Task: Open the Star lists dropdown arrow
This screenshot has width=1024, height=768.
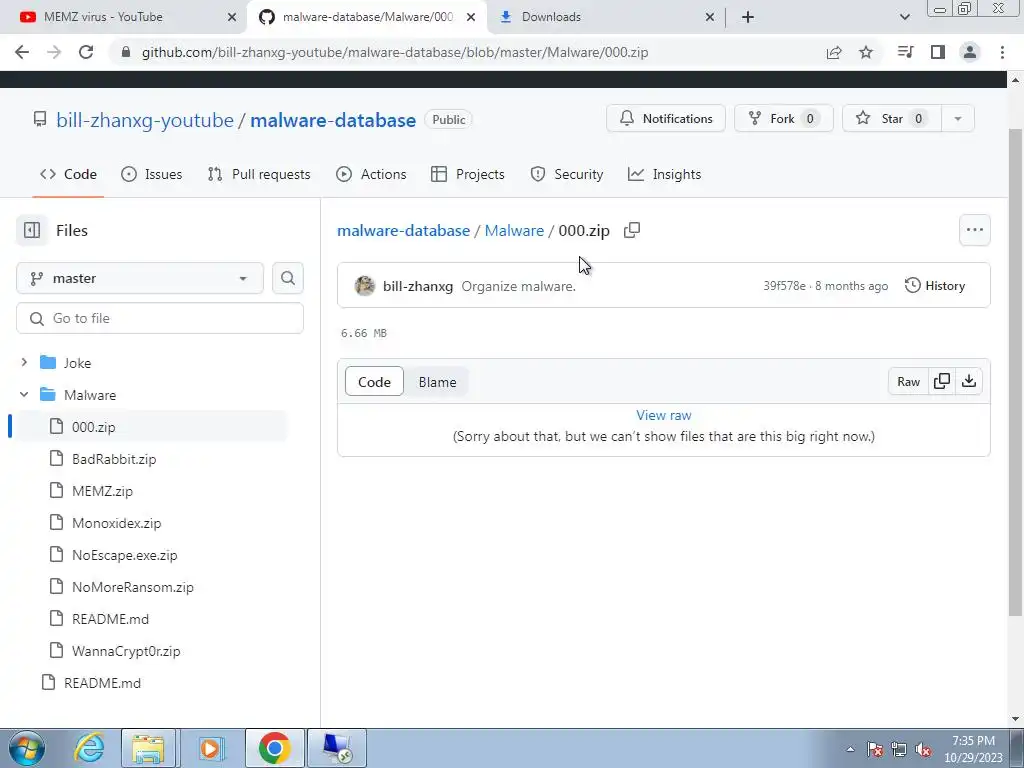Action: click(x=958, y=118)
